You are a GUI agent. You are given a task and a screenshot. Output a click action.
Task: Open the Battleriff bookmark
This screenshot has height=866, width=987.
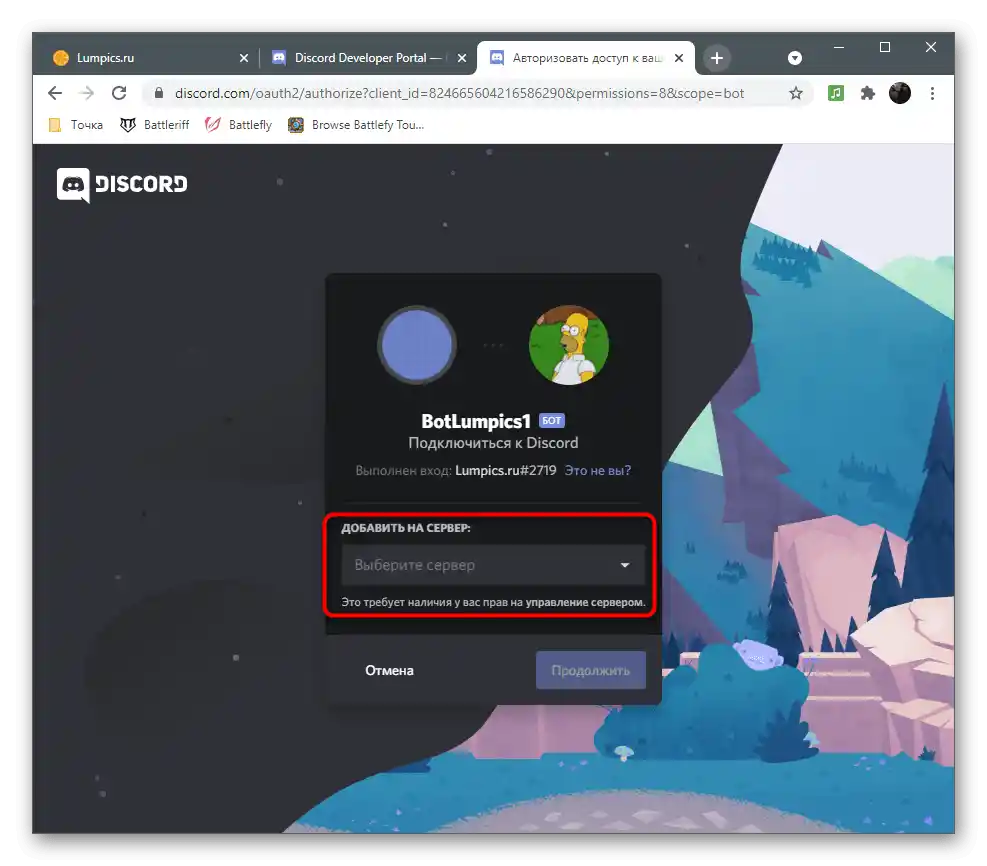pyautogui.click(x=155, y=125)
